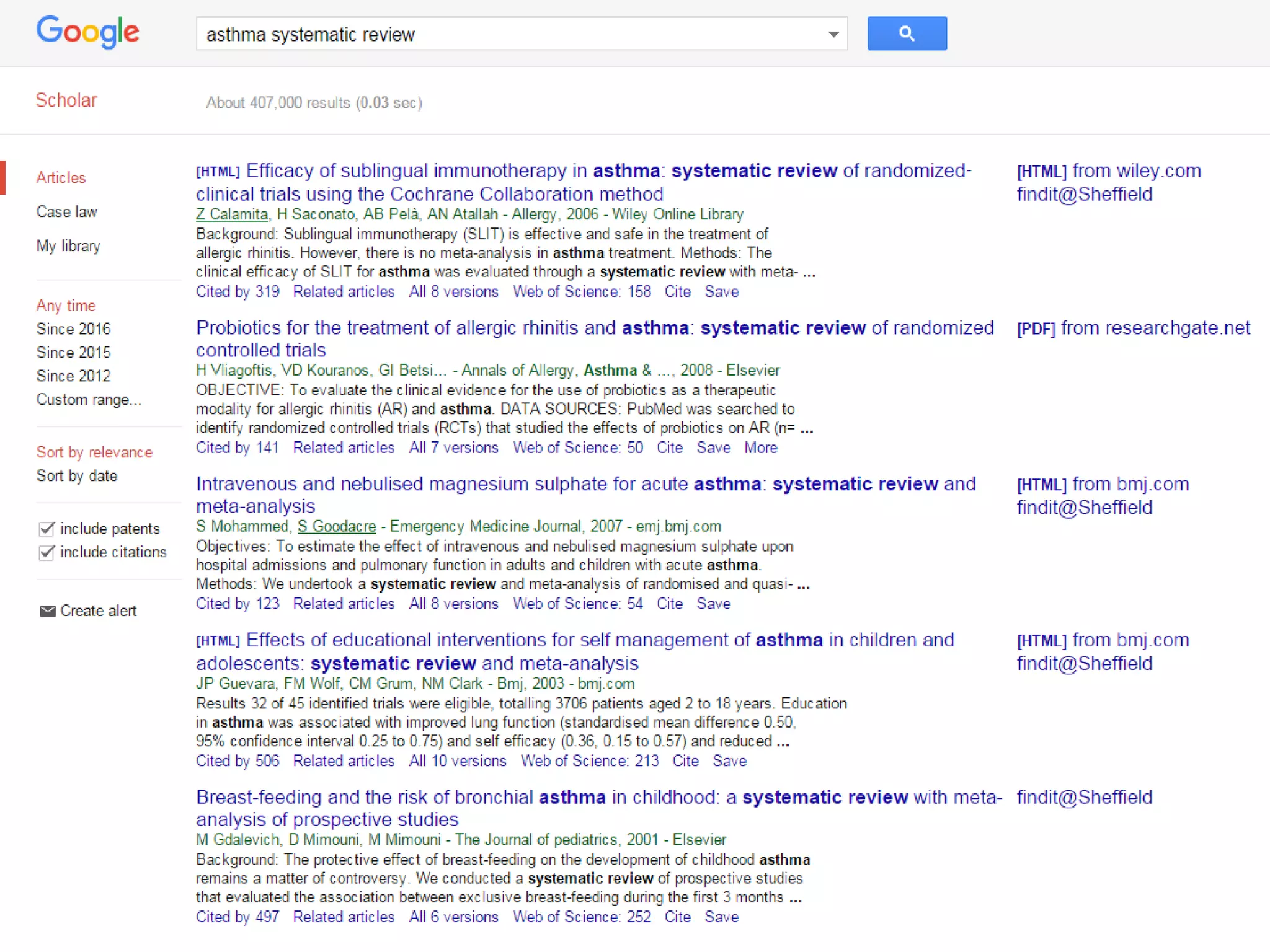View All 10 versions of the educational interventions result
This screenshot has height=952, width=1270.
click(457, 760)
